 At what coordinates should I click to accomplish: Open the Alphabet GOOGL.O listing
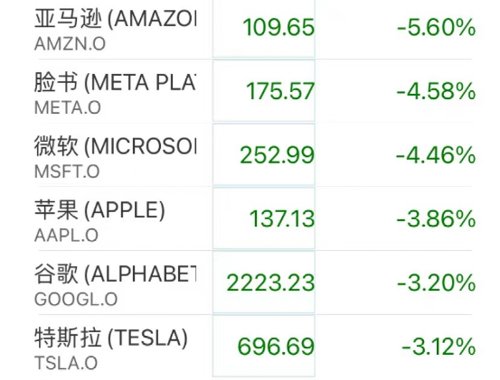253,283
